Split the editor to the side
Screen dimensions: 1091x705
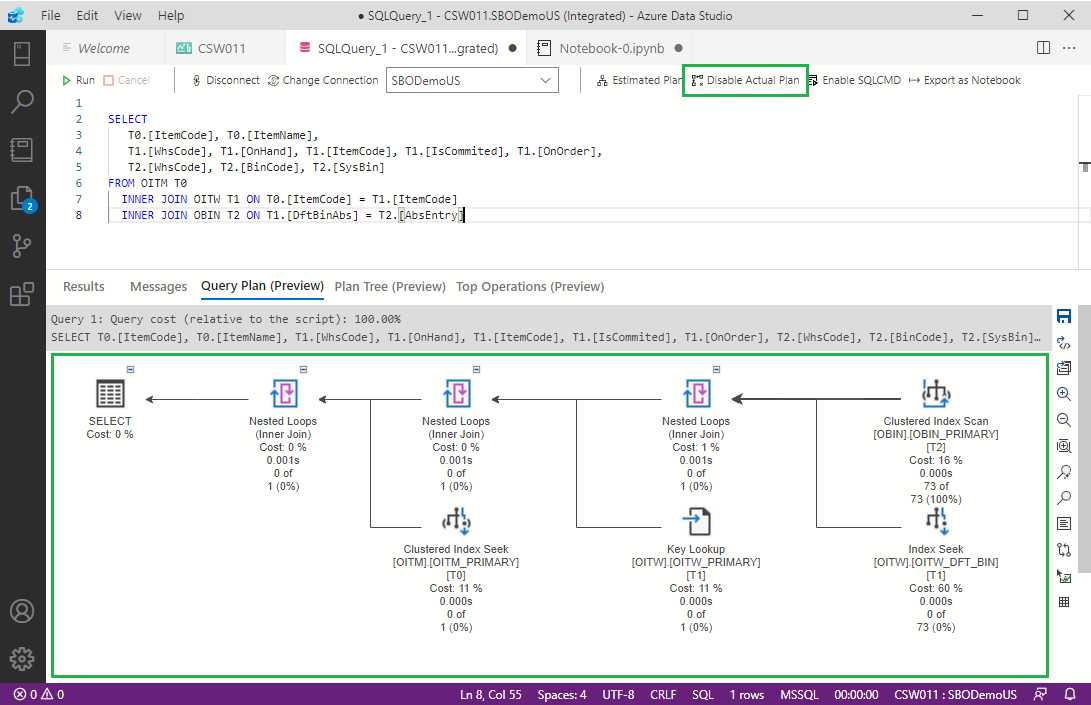(x=1043, y=48)
